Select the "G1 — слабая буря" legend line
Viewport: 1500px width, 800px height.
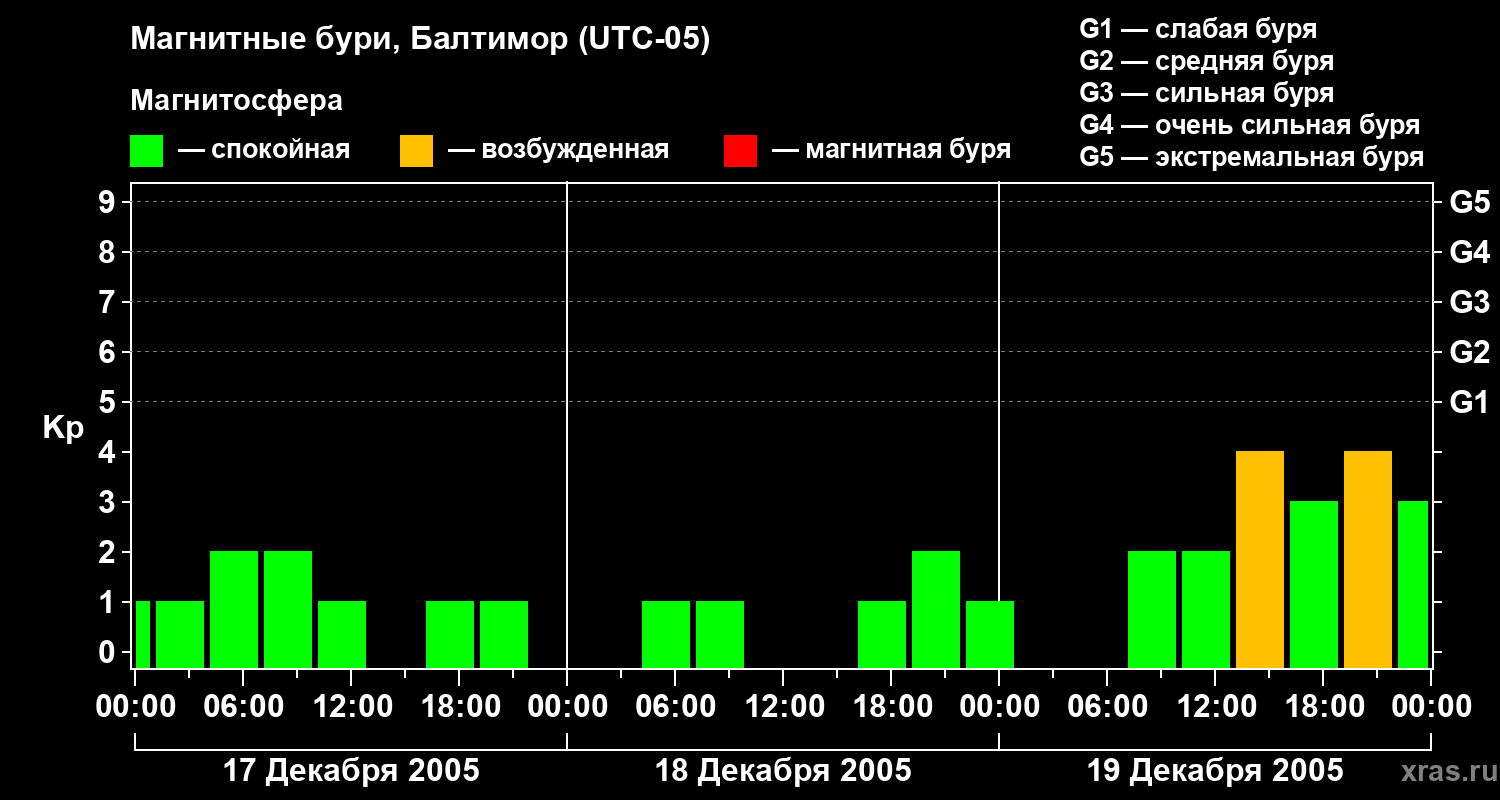1198,29
